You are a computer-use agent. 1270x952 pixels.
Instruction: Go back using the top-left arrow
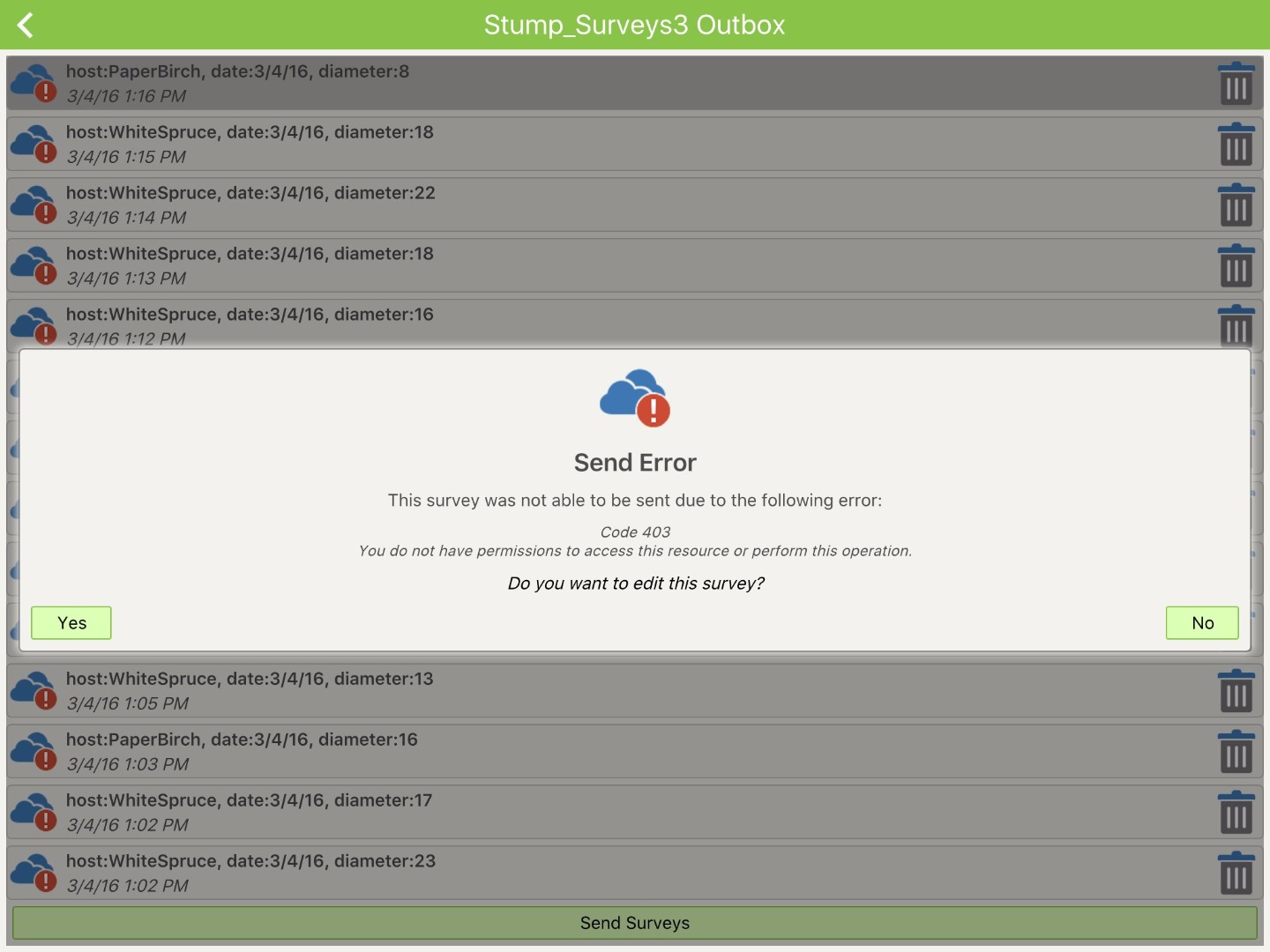pos(26,25)
